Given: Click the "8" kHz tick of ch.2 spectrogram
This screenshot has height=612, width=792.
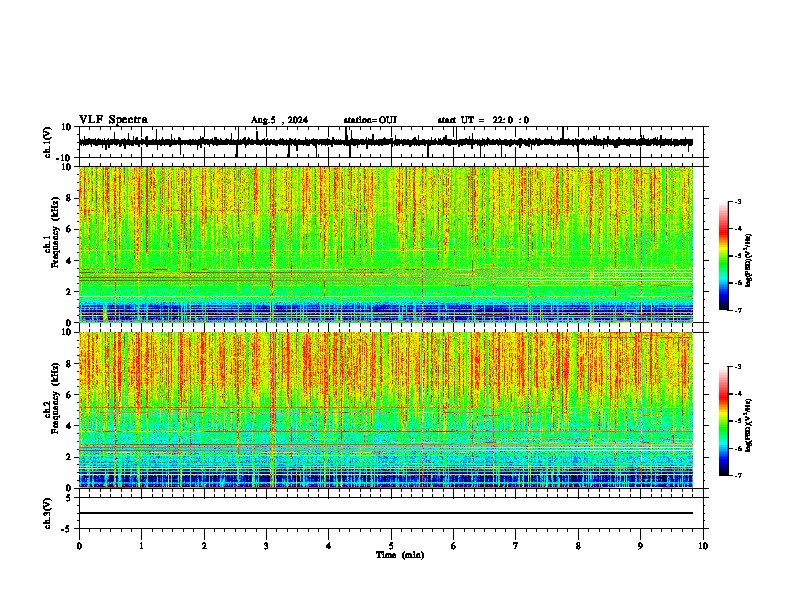Looking at the screenshot, I should (71, 364).
